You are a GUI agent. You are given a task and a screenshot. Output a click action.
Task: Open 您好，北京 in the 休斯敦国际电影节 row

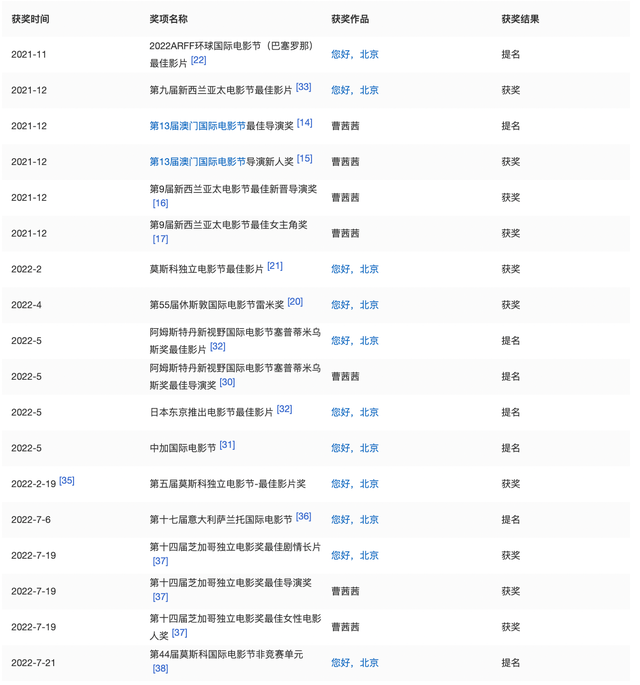355,305
